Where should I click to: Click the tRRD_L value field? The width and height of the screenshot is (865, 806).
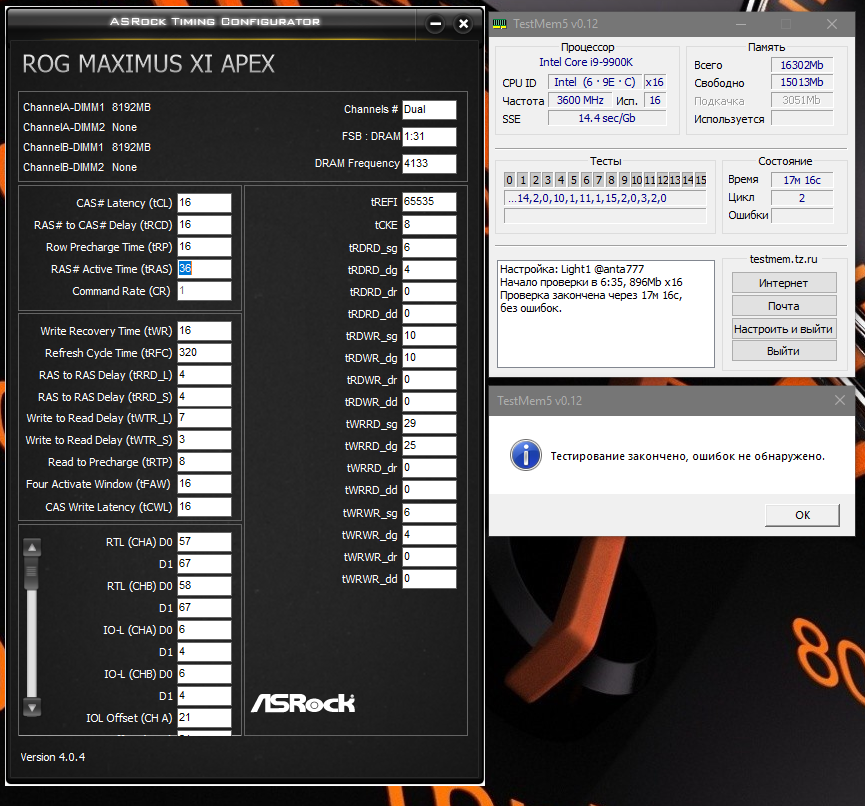(x=204, y=375)
